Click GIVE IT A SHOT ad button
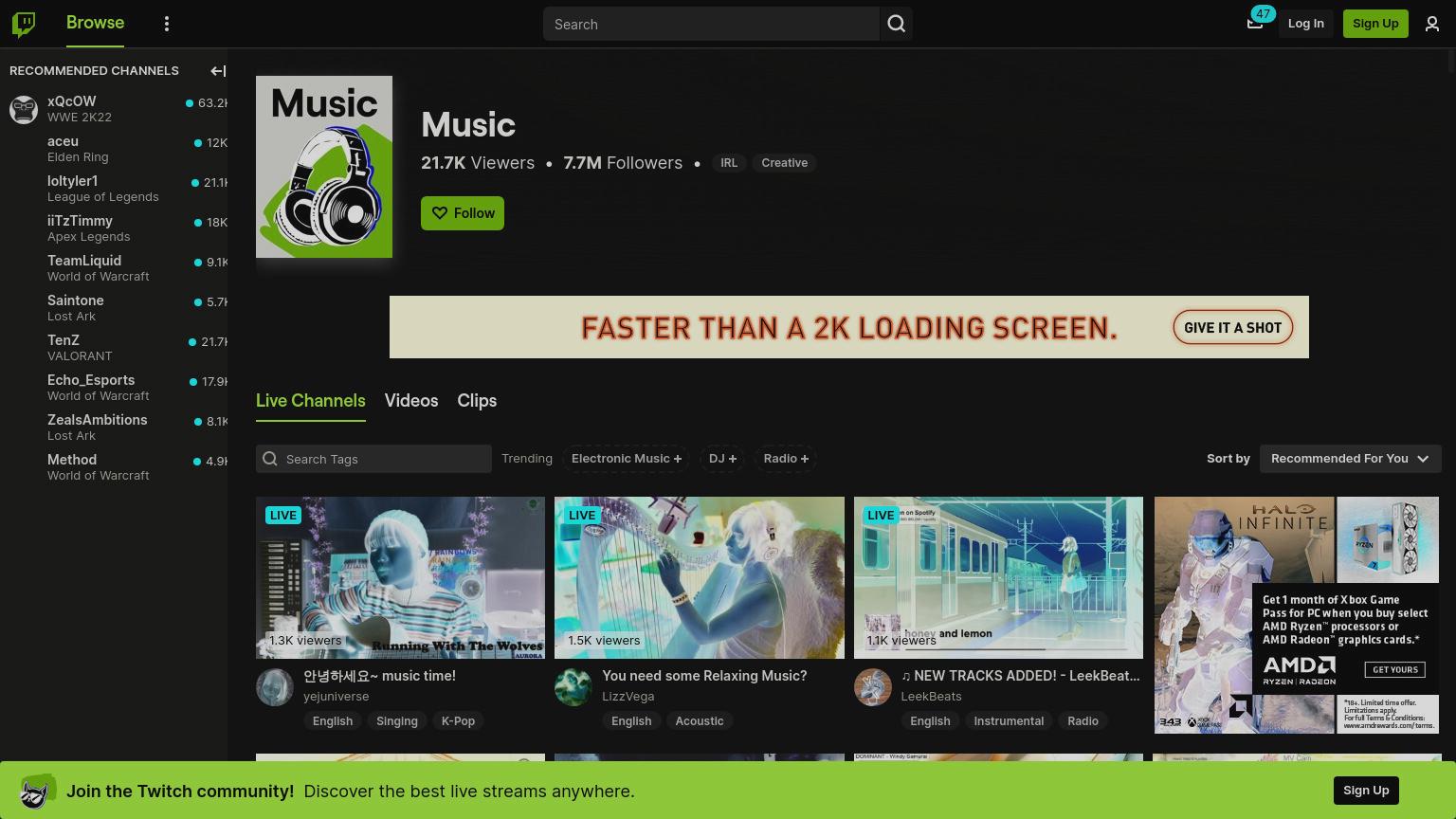Screen dimensions: 1456x819 tap(1232, 328)
